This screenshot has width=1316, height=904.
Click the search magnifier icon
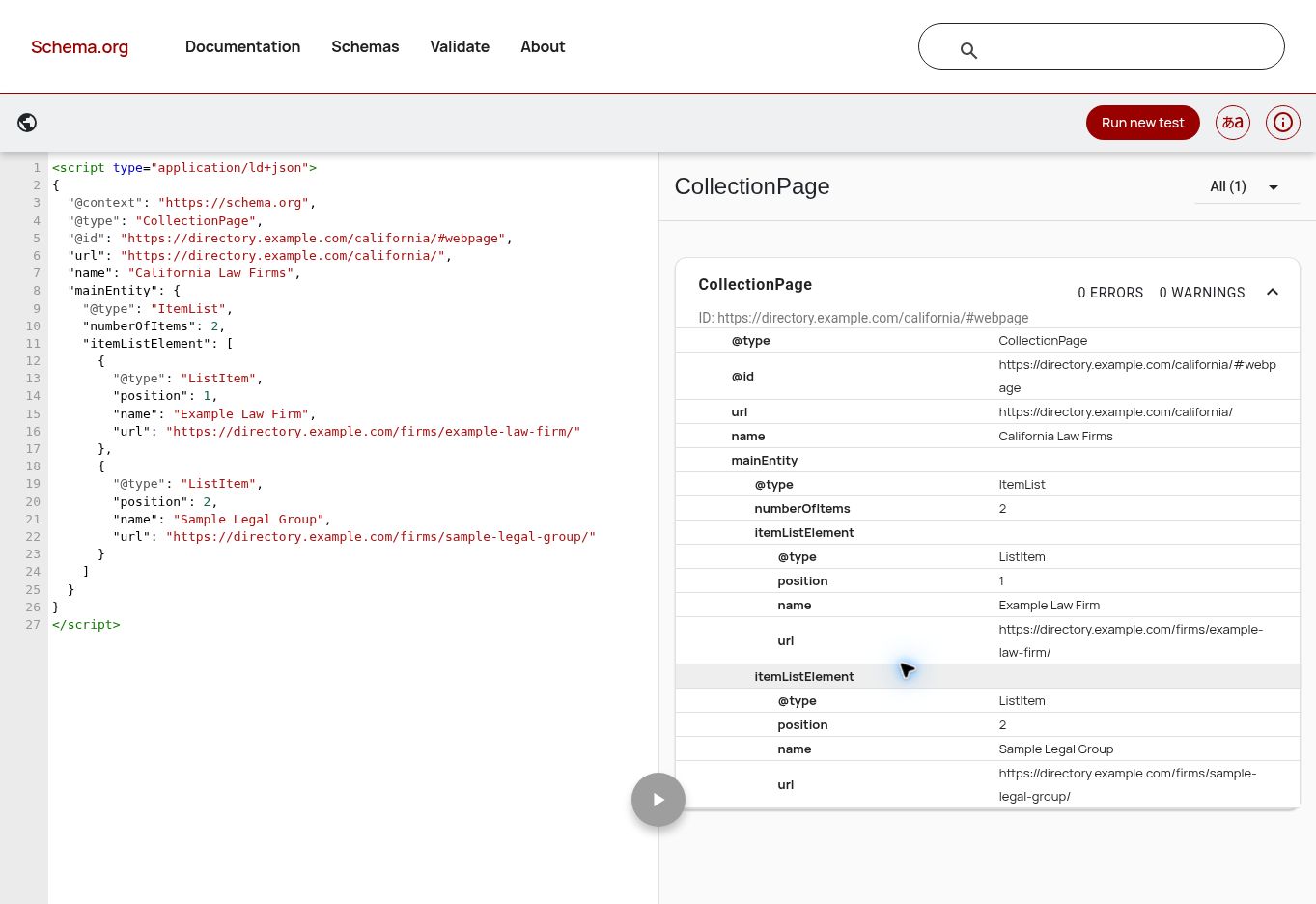pyautogui.click(x=968, y=50)
